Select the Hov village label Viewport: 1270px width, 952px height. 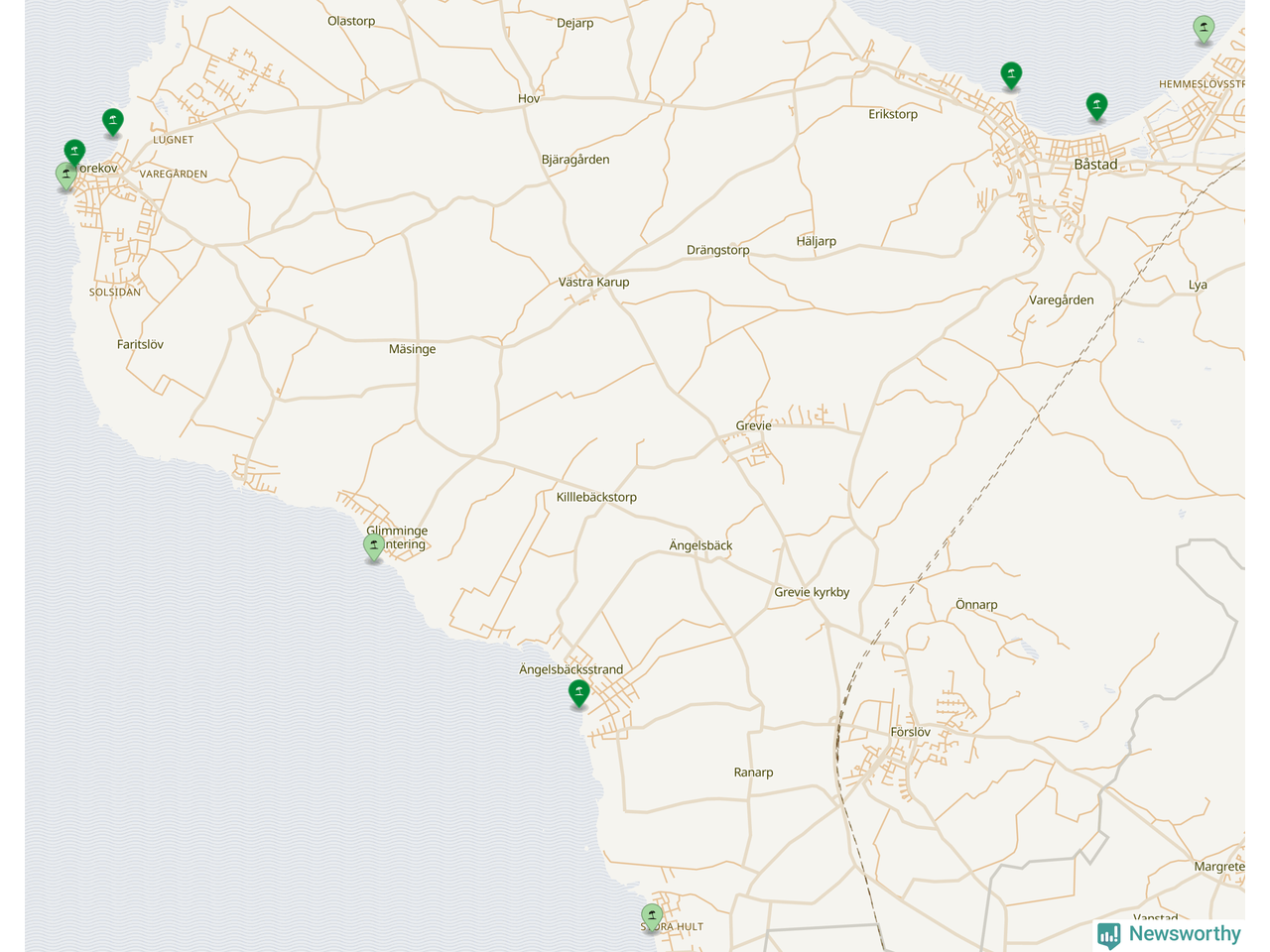tap(529, 98)
